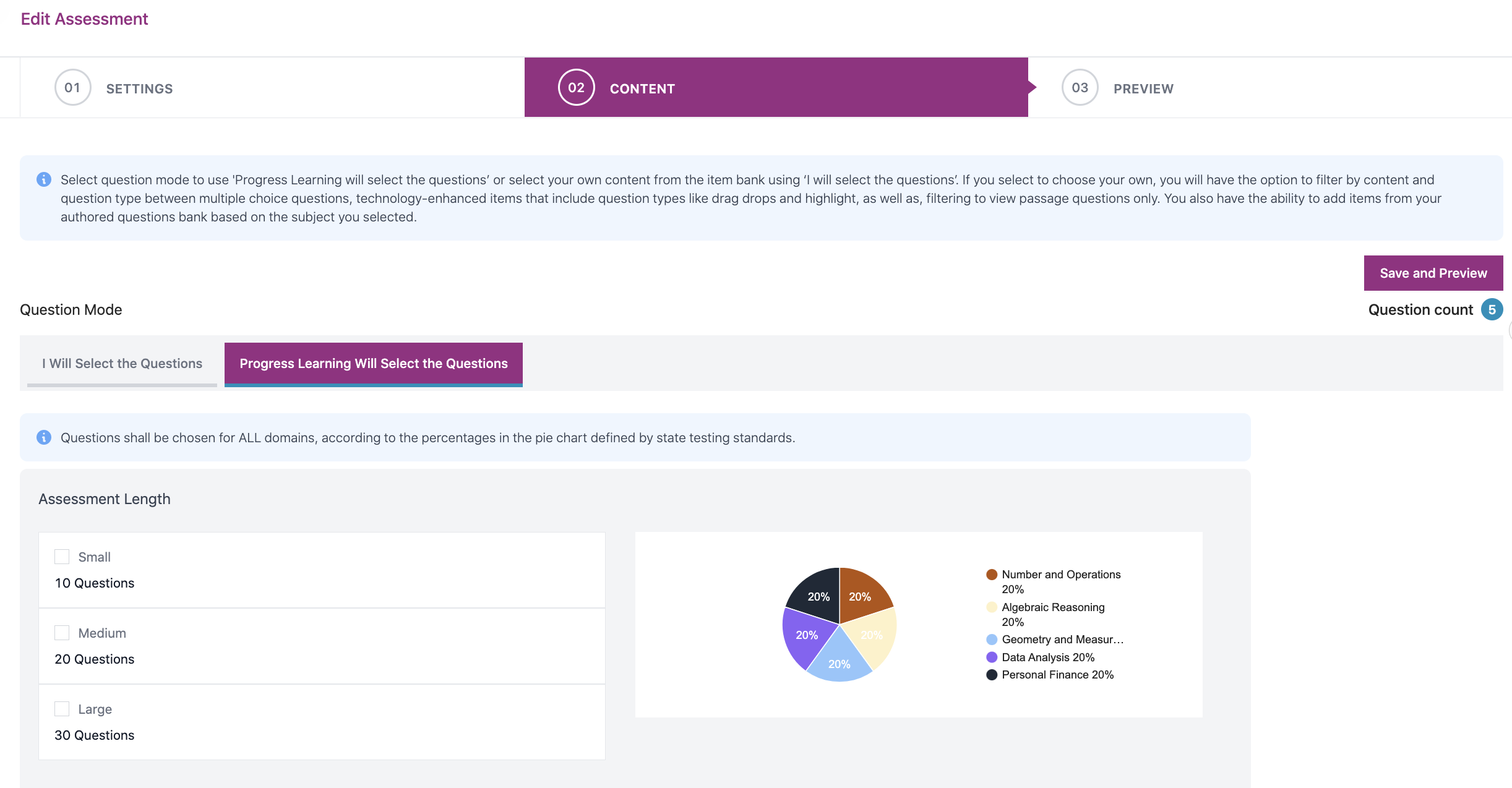Click the Algebraic Reasoning legend dot
1512x788 pixels.
[x=992, y=607]
